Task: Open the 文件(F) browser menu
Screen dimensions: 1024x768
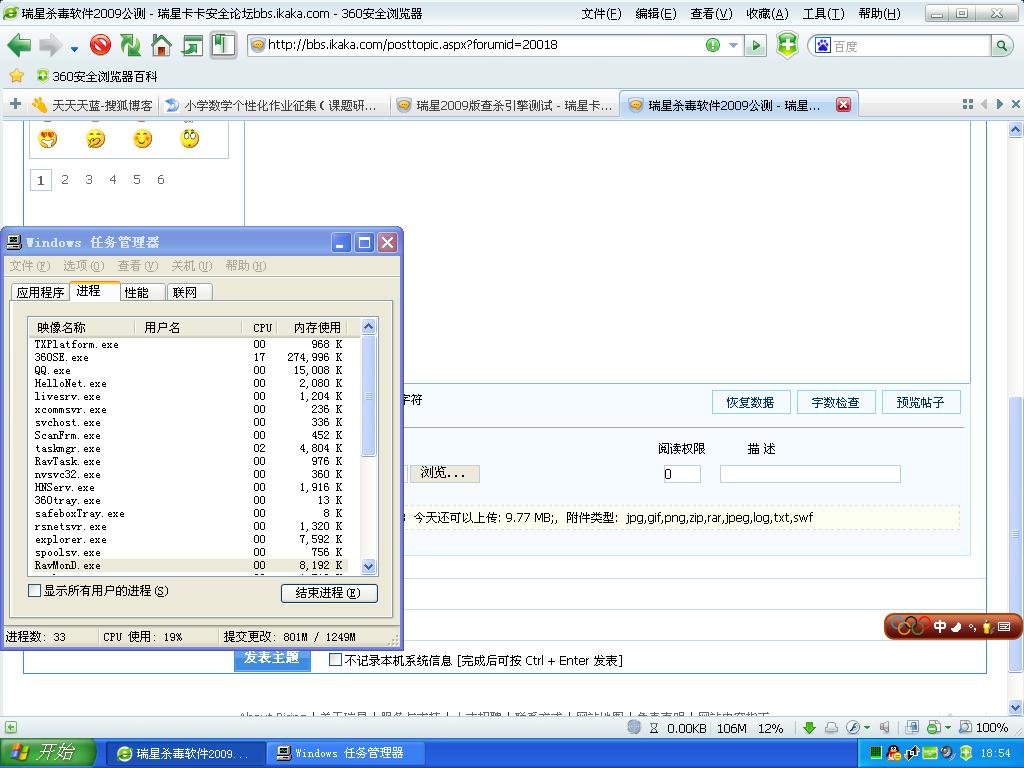Action: pyautogui.click(x=601, y=14)
